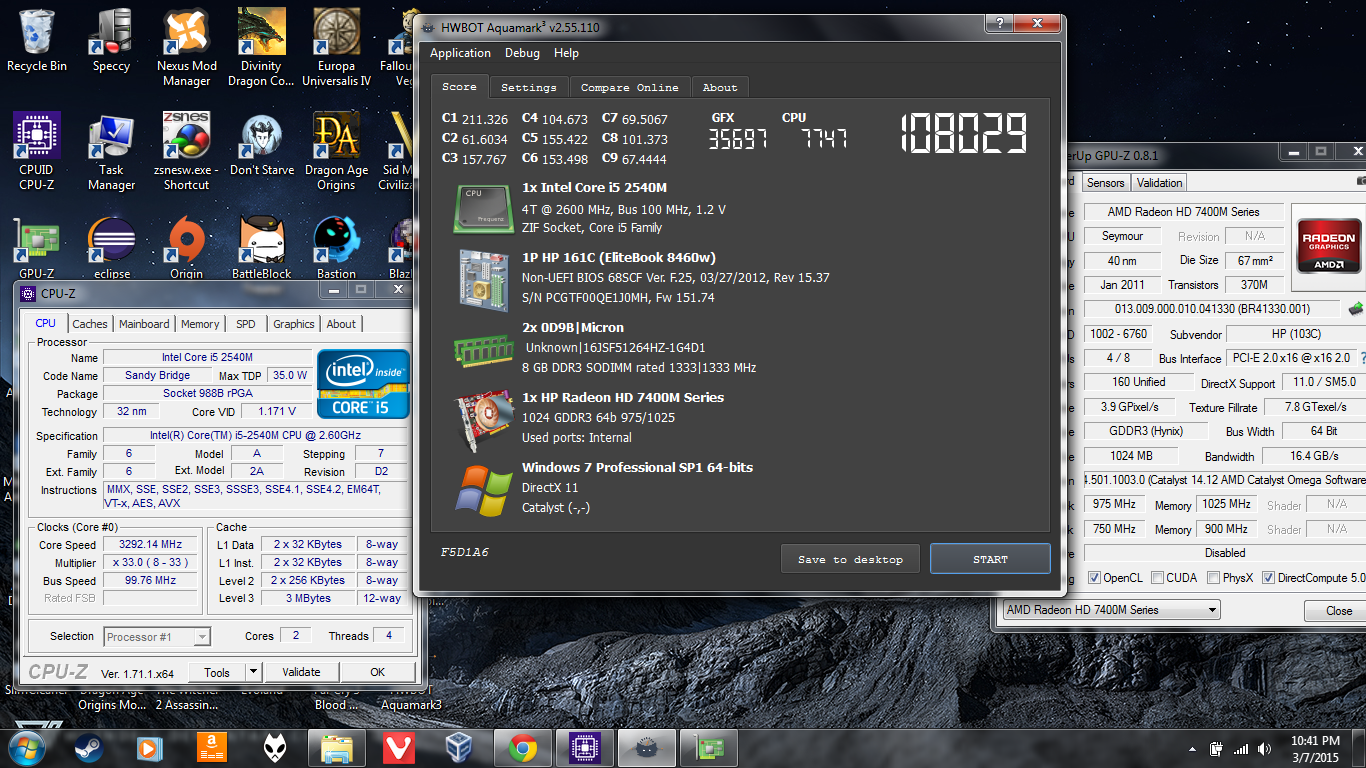
Task: Click the Close button in GPU-Z
Action: click(1339, 611)
